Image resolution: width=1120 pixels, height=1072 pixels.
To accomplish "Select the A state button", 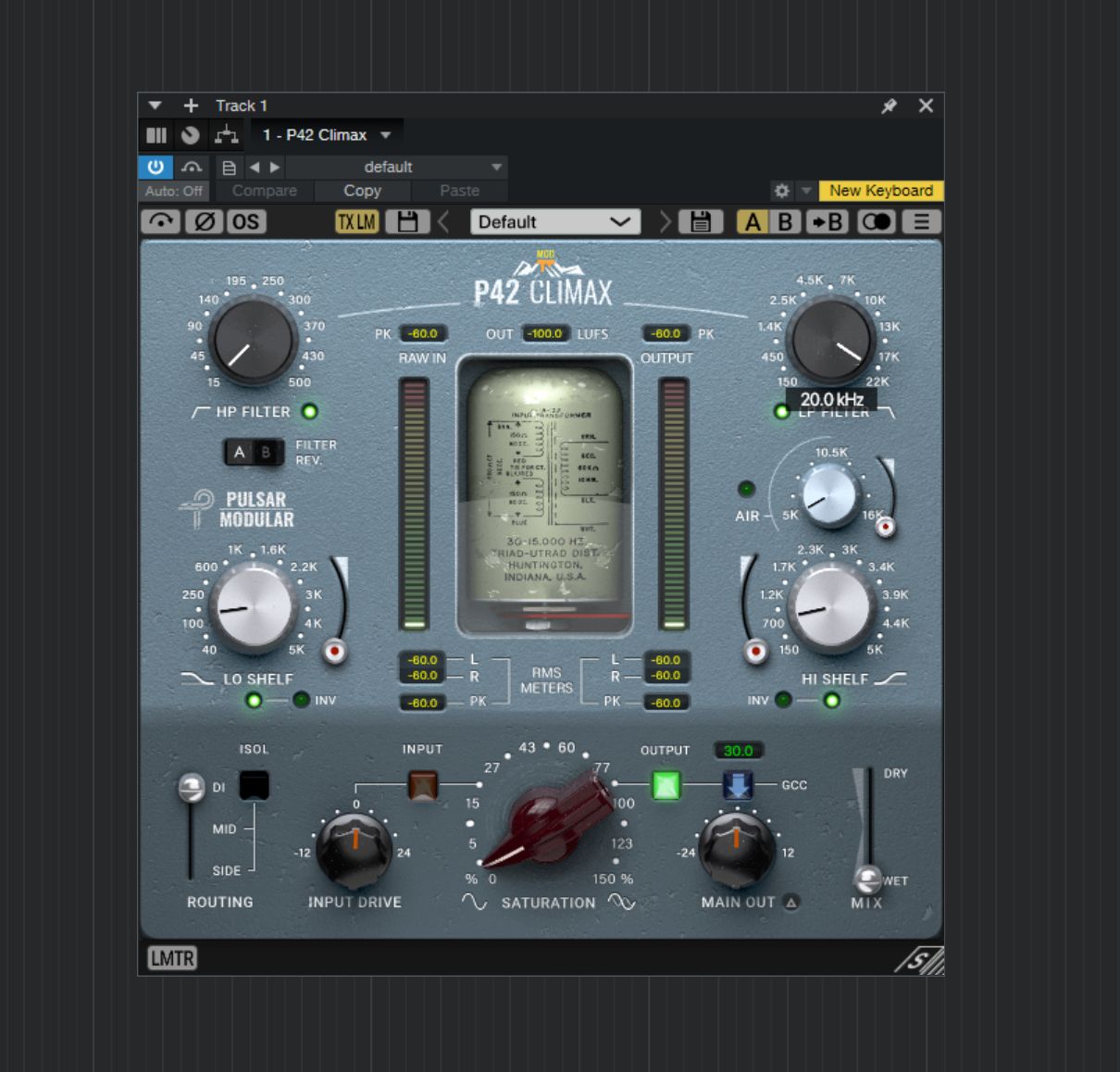I will click(x=753, y=222).
